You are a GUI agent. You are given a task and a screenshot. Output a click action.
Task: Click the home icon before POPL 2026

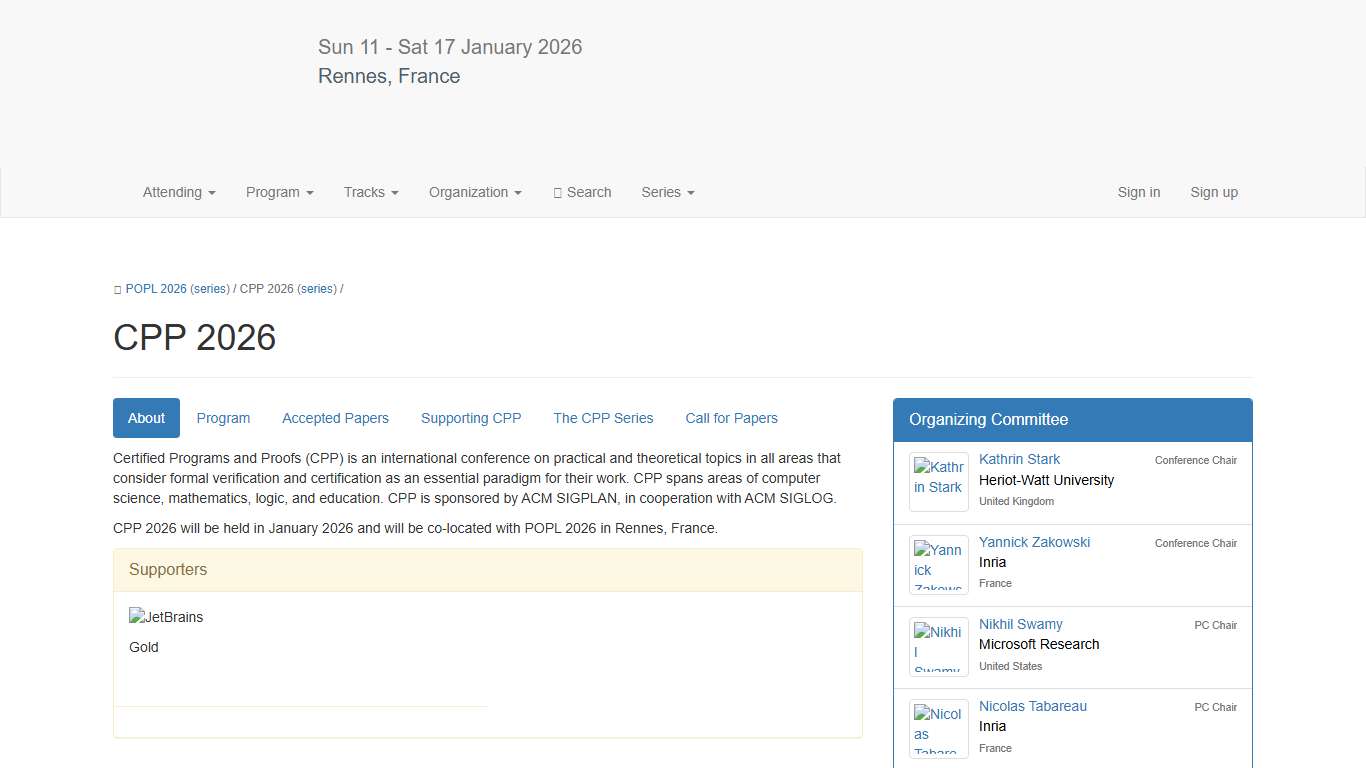[118, 289]
